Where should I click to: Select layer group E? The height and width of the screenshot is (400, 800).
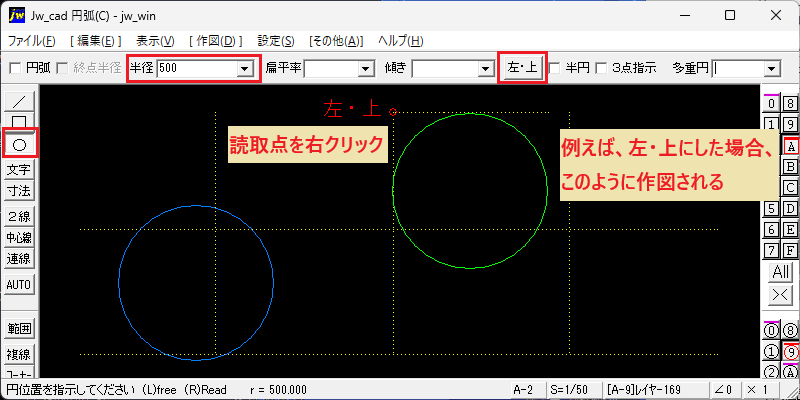click(790, 230)
